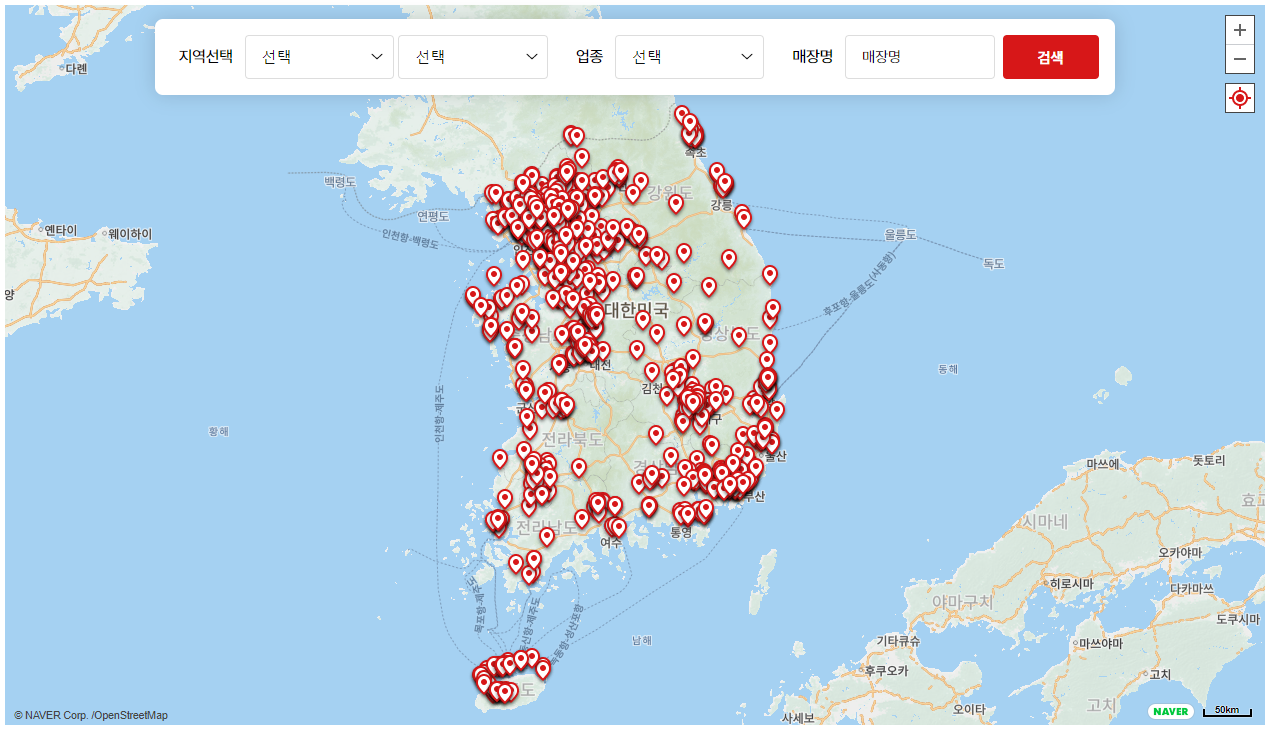Click the 다롄 city label
The width and height of the screenshot is (1269, 730).
point(76,69)
